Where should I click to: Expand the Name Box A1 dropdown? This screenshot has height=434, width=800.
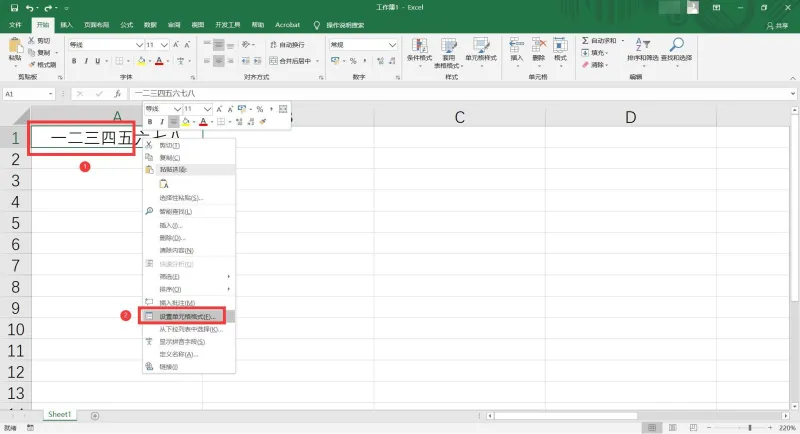point(51,94)
